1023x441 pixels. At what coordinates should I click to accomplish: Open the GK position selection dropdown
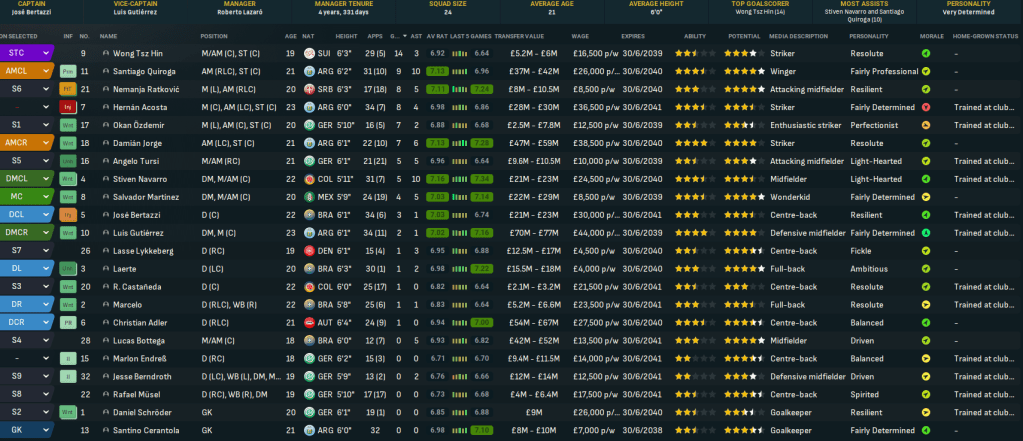(x=46, y=431)
